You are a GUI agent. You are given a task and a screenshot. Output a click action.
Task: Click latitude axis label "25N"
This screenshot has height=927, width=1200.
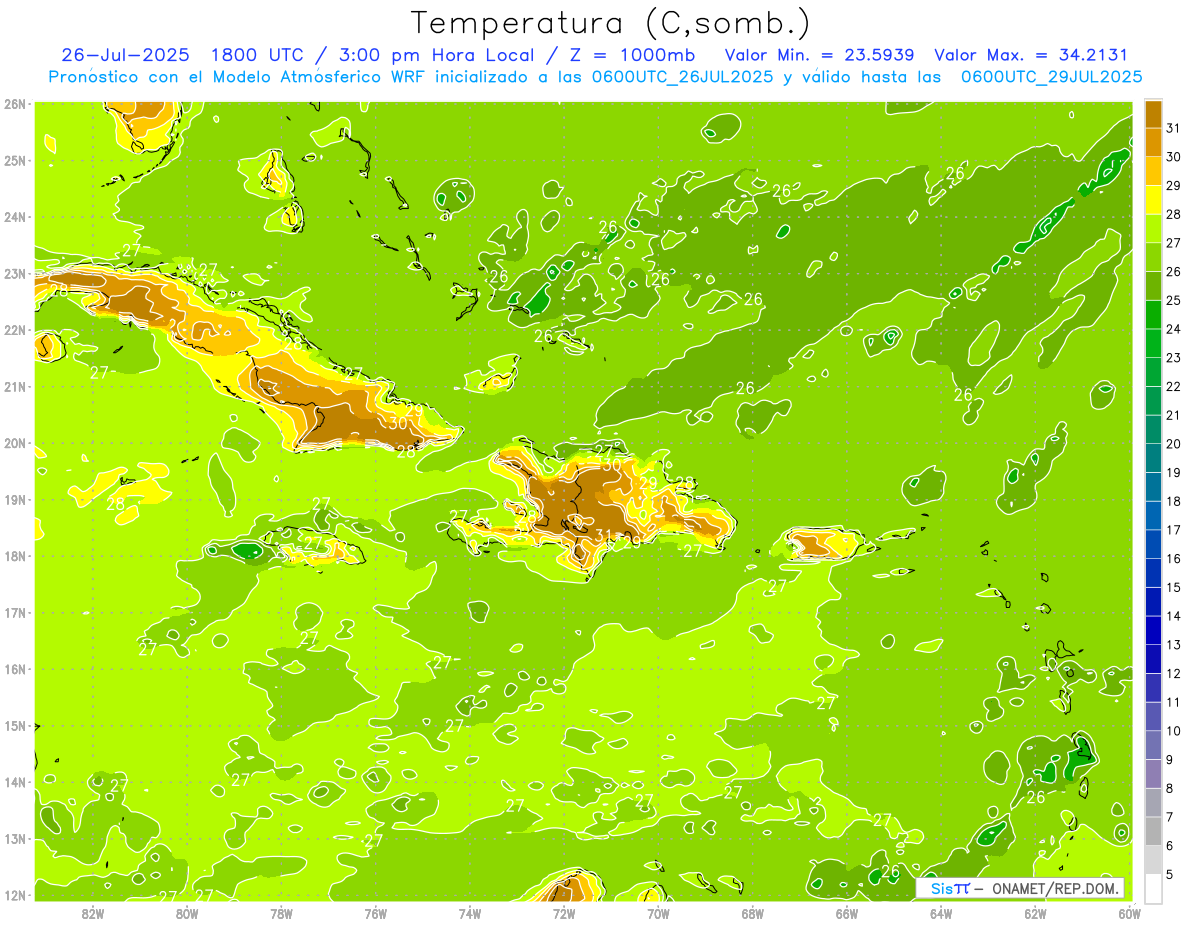[14, 160]
